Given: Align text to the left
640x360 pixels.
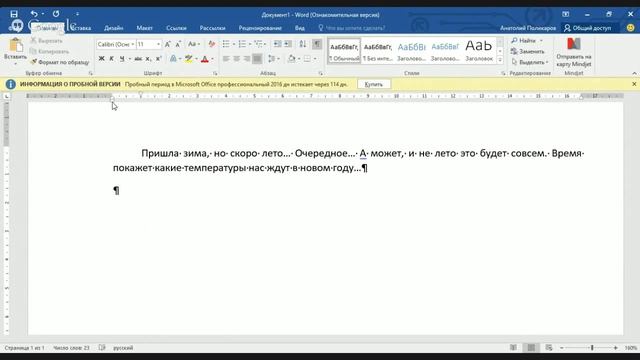Looking at the screenshot, I should [226, 59].
